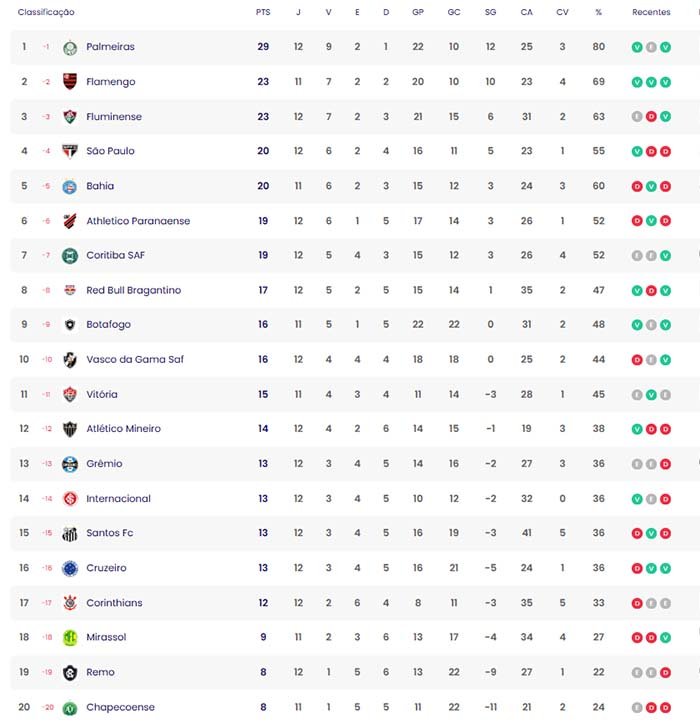Open the Botafogo team badge
Image resolution: width=700 pixels, height=728 pixels.
pos(70,325)
